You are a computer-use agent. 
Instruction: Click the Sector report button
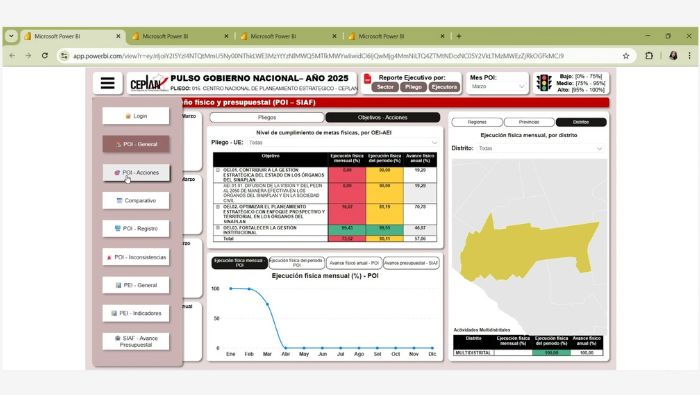tap(385, 87)
